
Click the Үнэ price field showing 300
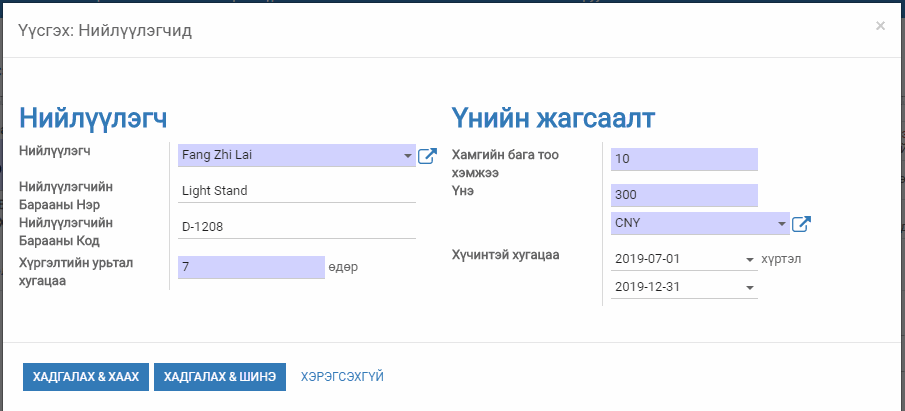coord(684,195)
